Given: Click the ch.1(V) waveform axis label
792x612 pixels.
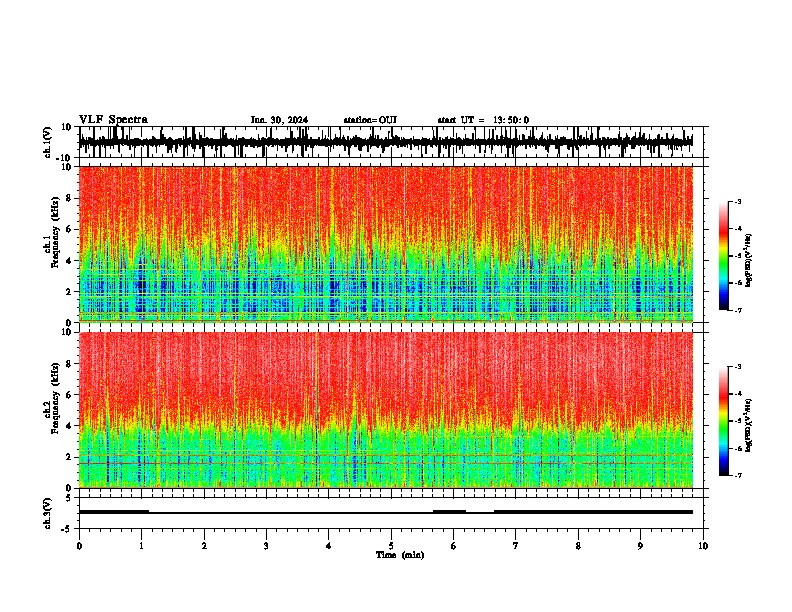Looking at the screenshot, I should tap(48, 142).
